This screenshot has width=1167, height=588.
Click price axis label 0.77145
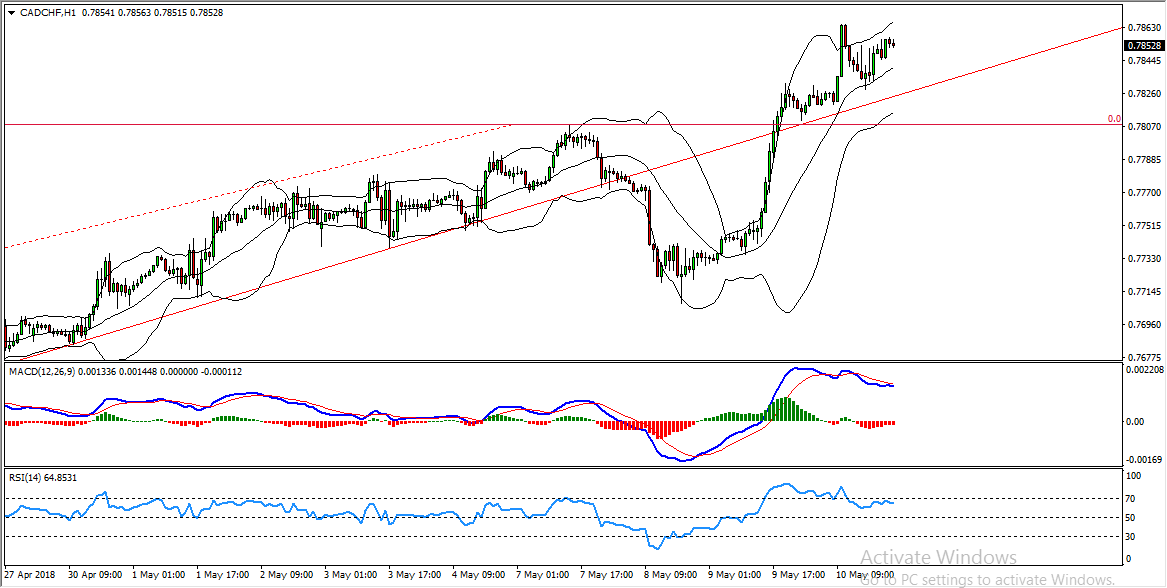tap(1145, 292)
